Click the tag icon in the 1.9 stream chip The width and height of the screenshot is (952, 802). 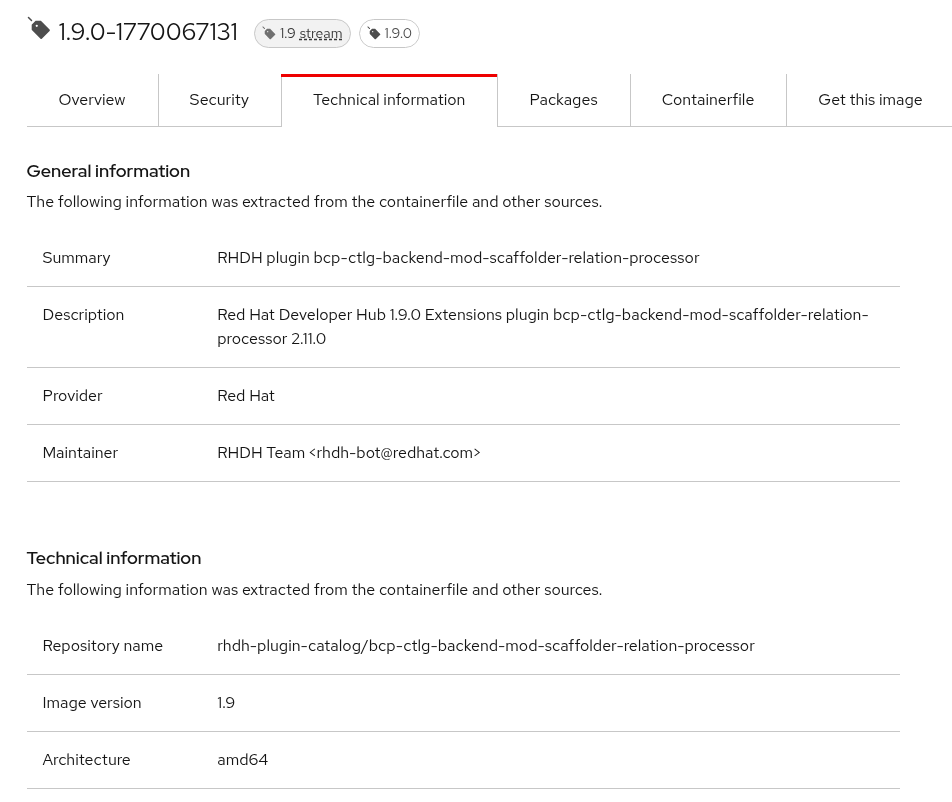pyautogui.click(x=269, y=34)
